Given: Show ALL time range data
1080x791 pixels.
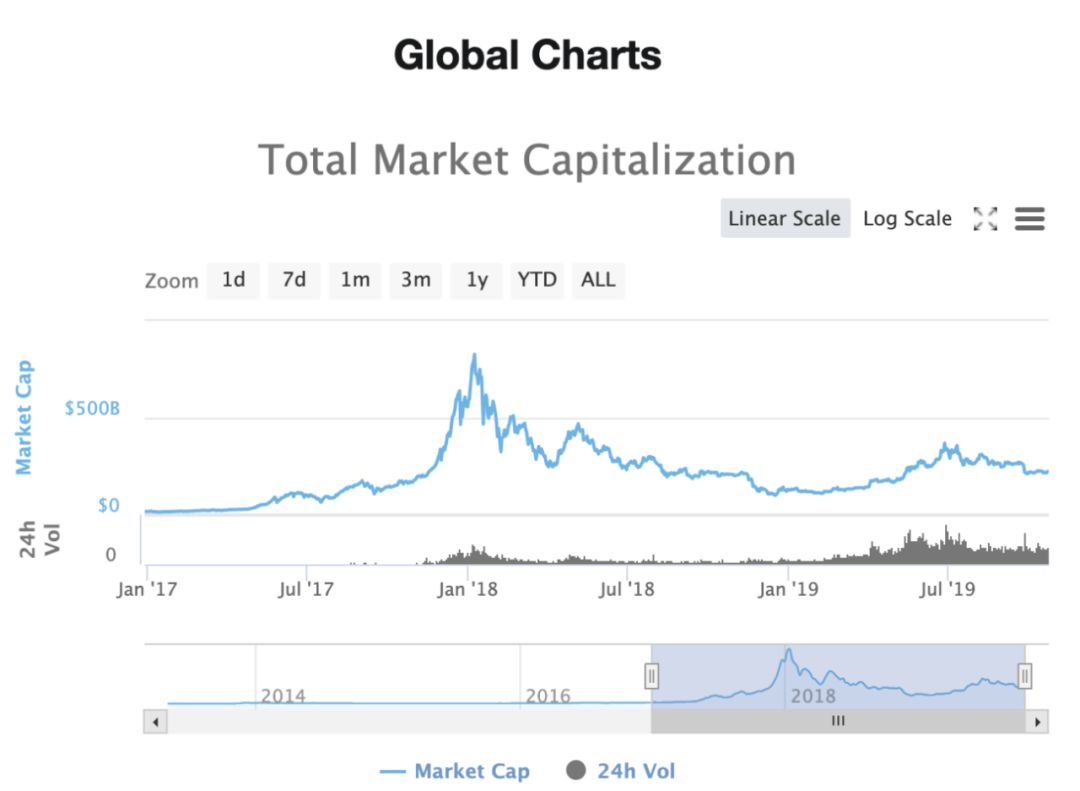Looking at the screenshot, I should coord(598,280).
